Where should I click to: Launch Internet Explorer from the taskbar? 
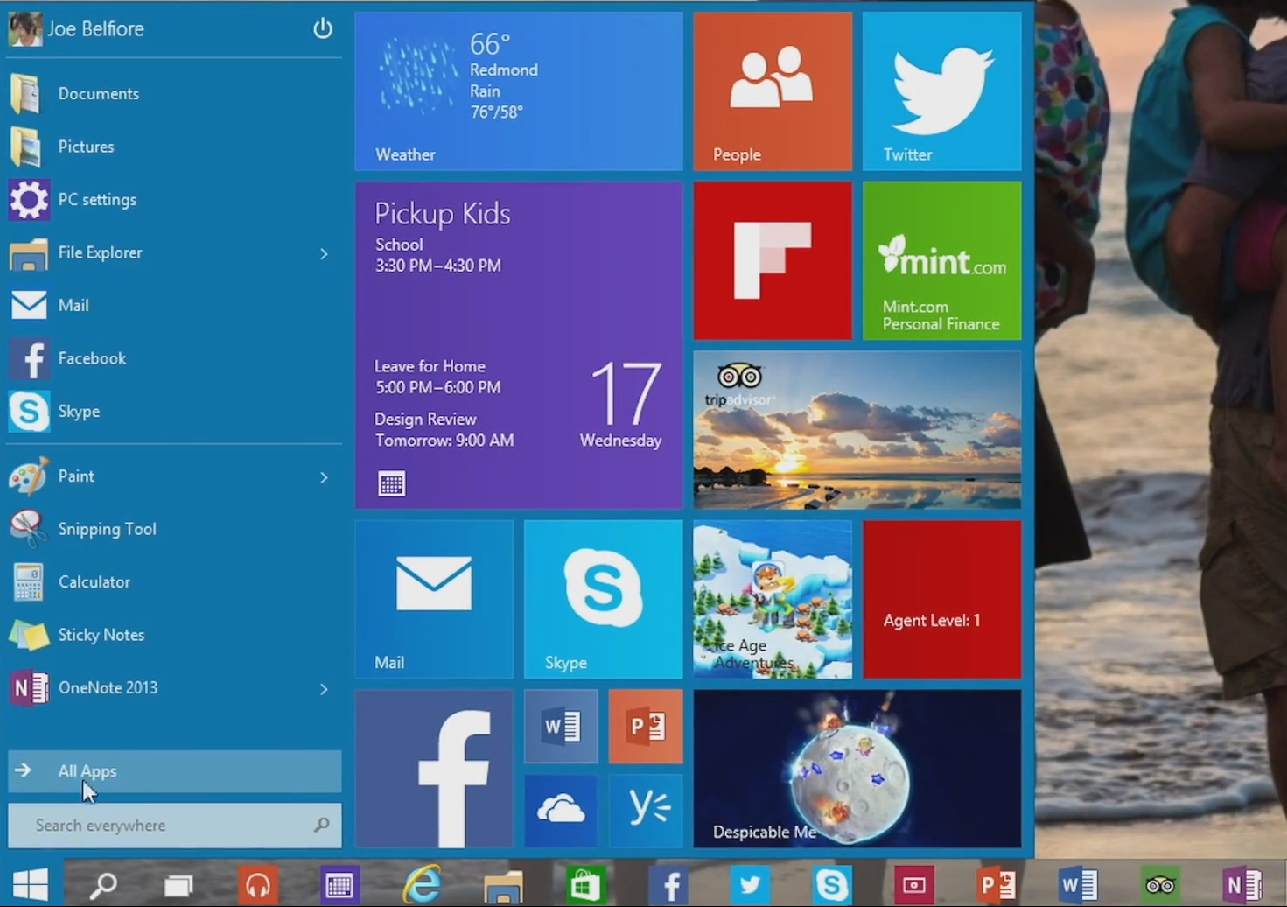pos(421,885)
